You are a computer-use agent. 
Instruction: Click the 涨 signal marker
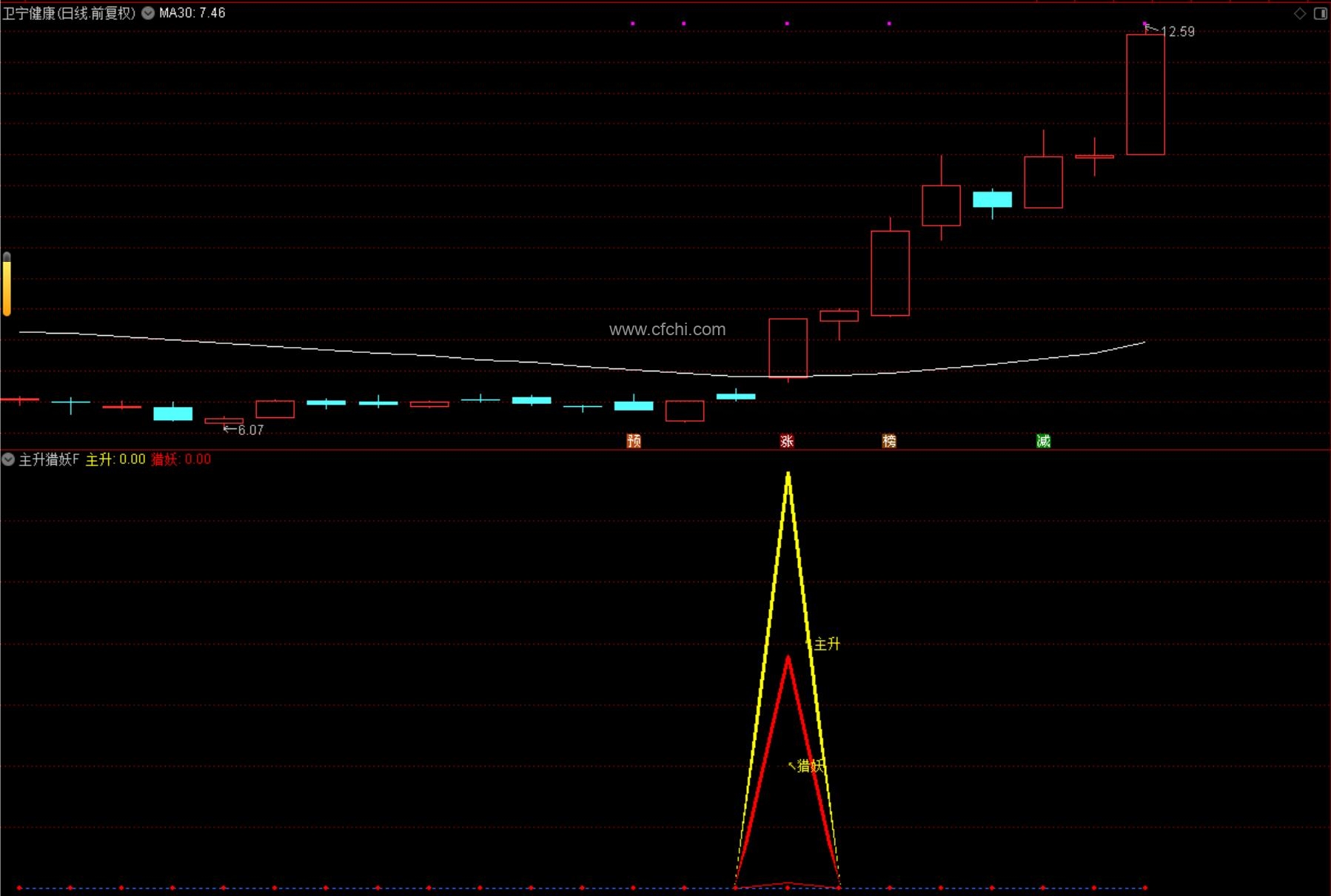point(787,441)
